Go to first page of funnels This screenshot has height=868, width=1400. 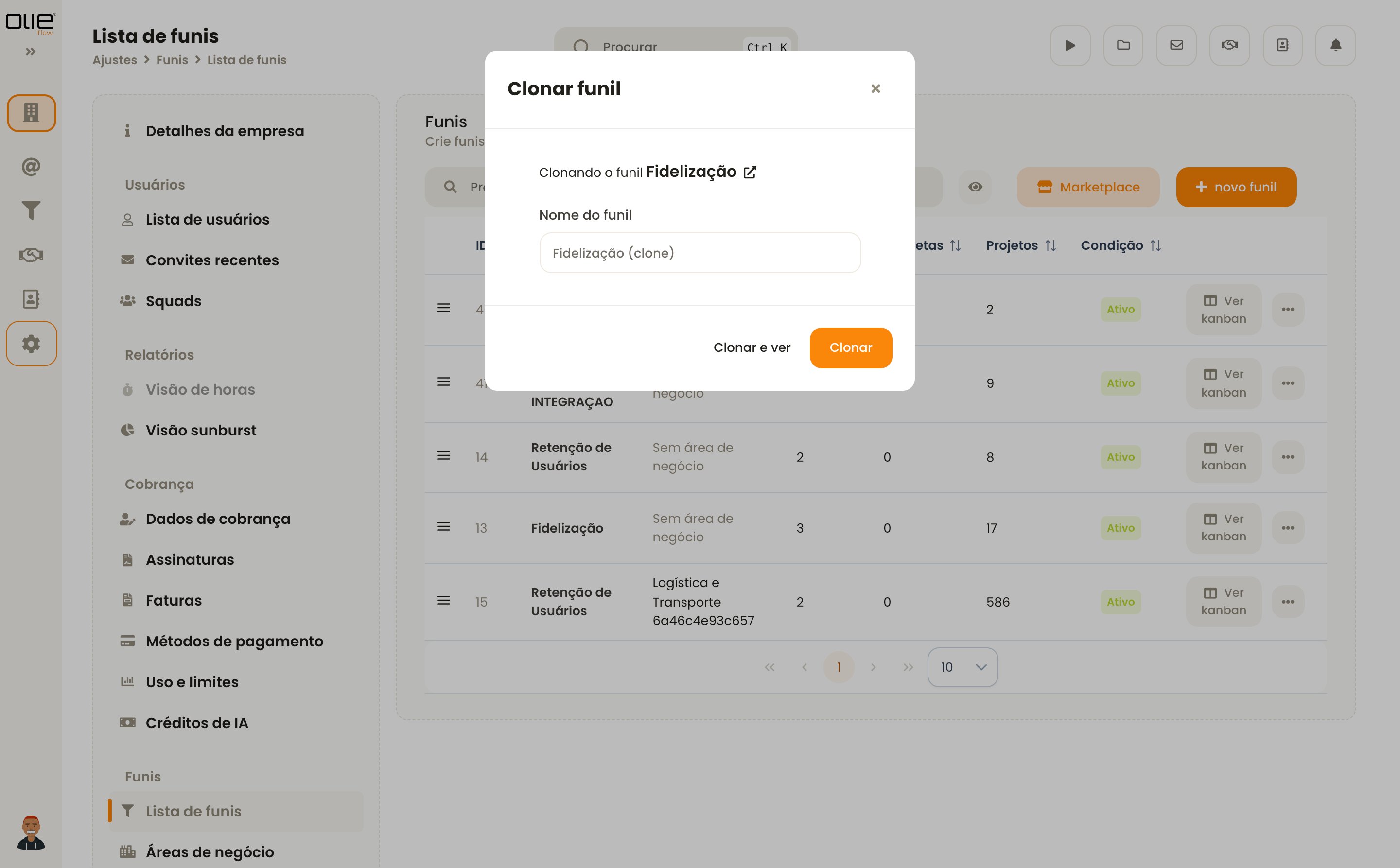770,667
